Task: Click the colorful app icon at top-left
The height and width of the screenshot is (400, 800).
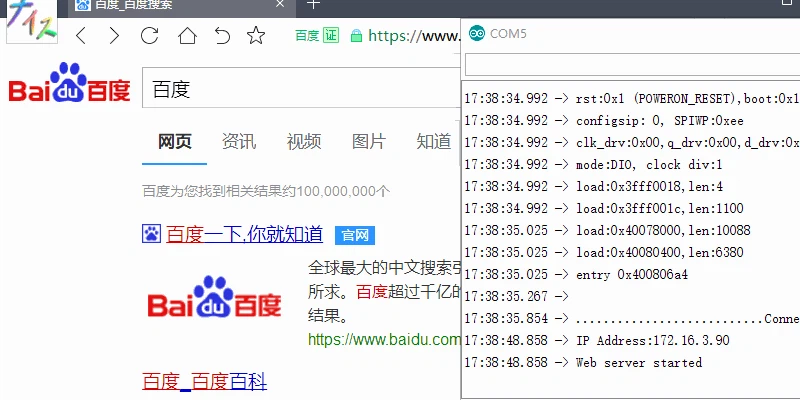Action: coord(32,20)
